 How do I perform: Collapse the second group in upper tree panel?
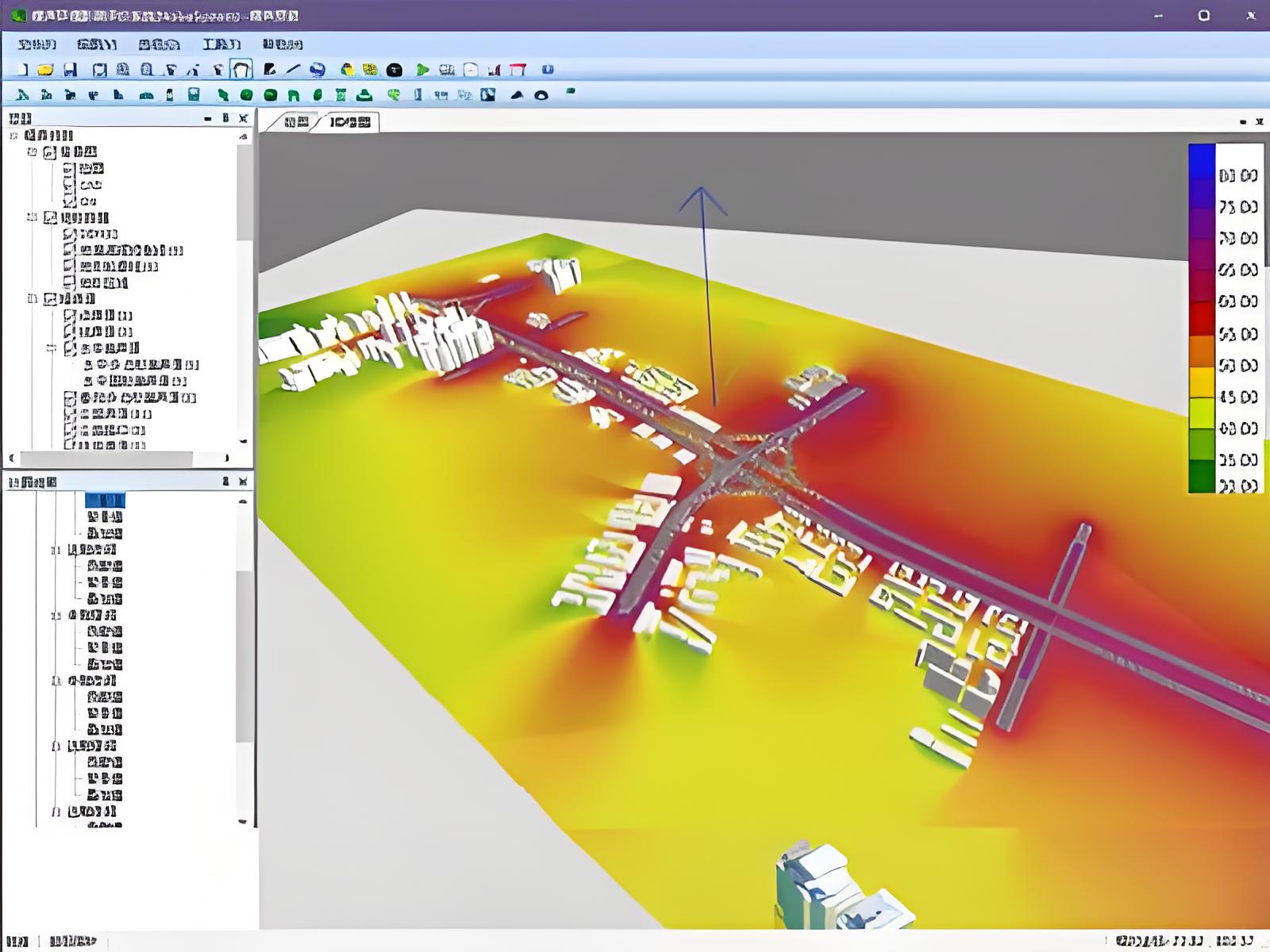(x=32, y=217)
